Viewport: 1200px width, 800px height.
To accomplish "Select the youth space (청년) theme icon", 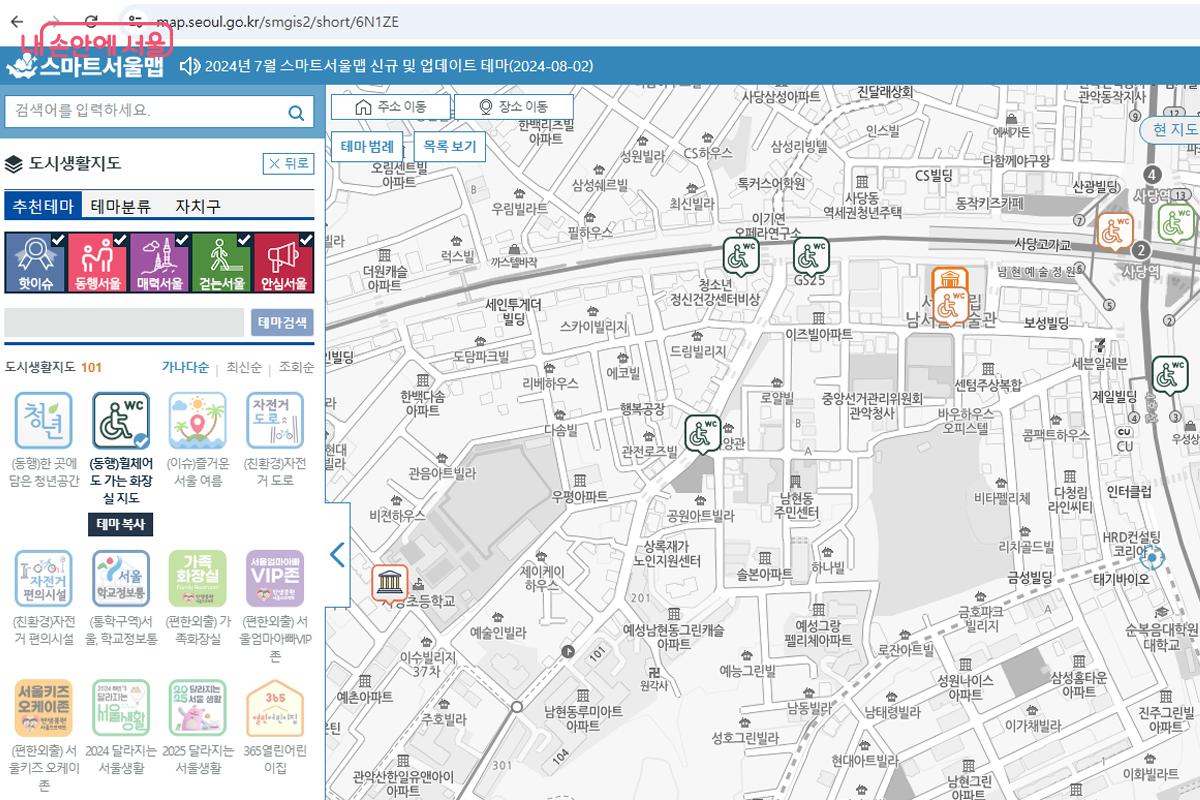I will pyautogui.click(x=43, y=420).
